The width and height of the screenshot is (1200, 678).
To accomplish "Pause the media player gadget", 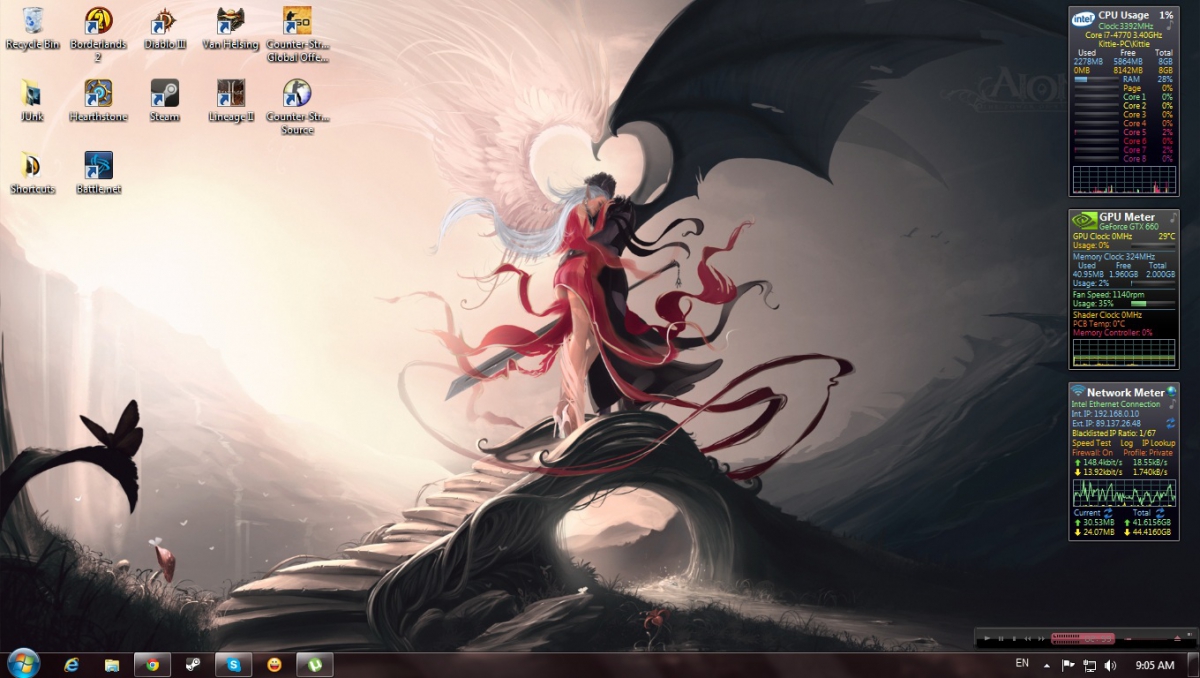I will 1001,638.
